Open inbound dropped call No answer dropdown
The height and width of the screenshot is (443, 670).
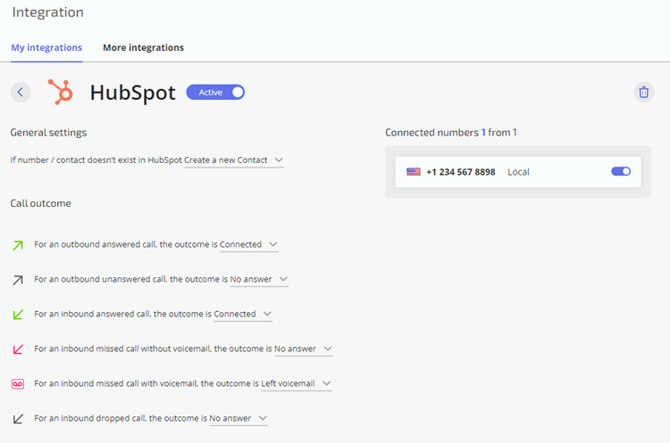click(x=238, y=418)
